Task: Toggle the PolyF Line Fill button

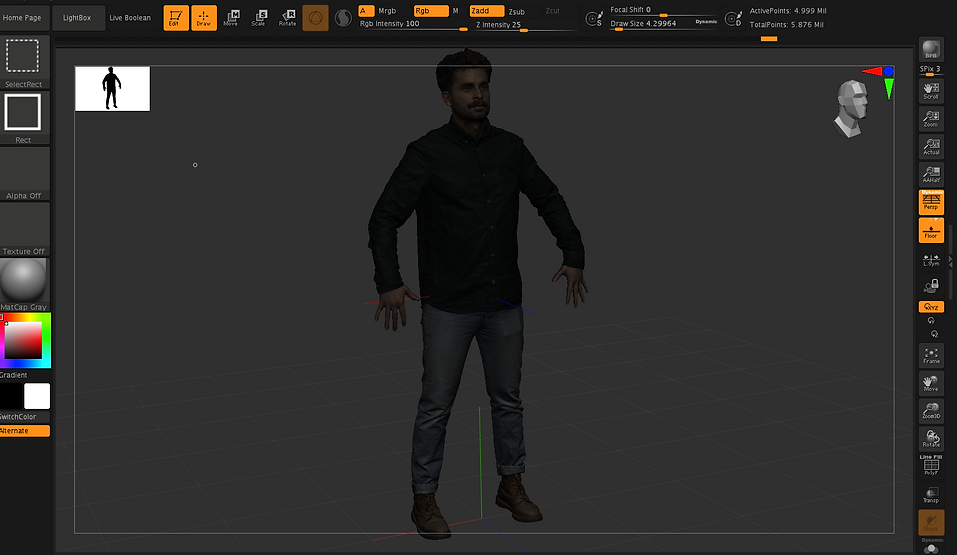Action: 931,466
